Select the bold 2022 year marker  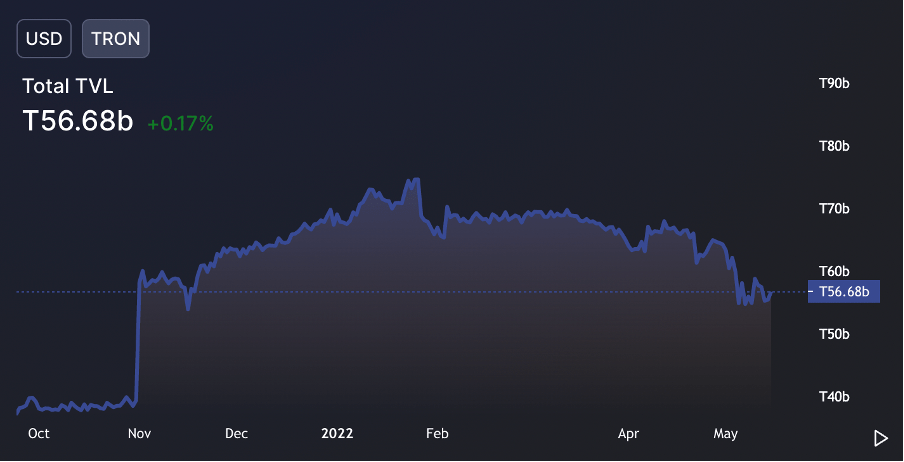click(x=337, y=434)
